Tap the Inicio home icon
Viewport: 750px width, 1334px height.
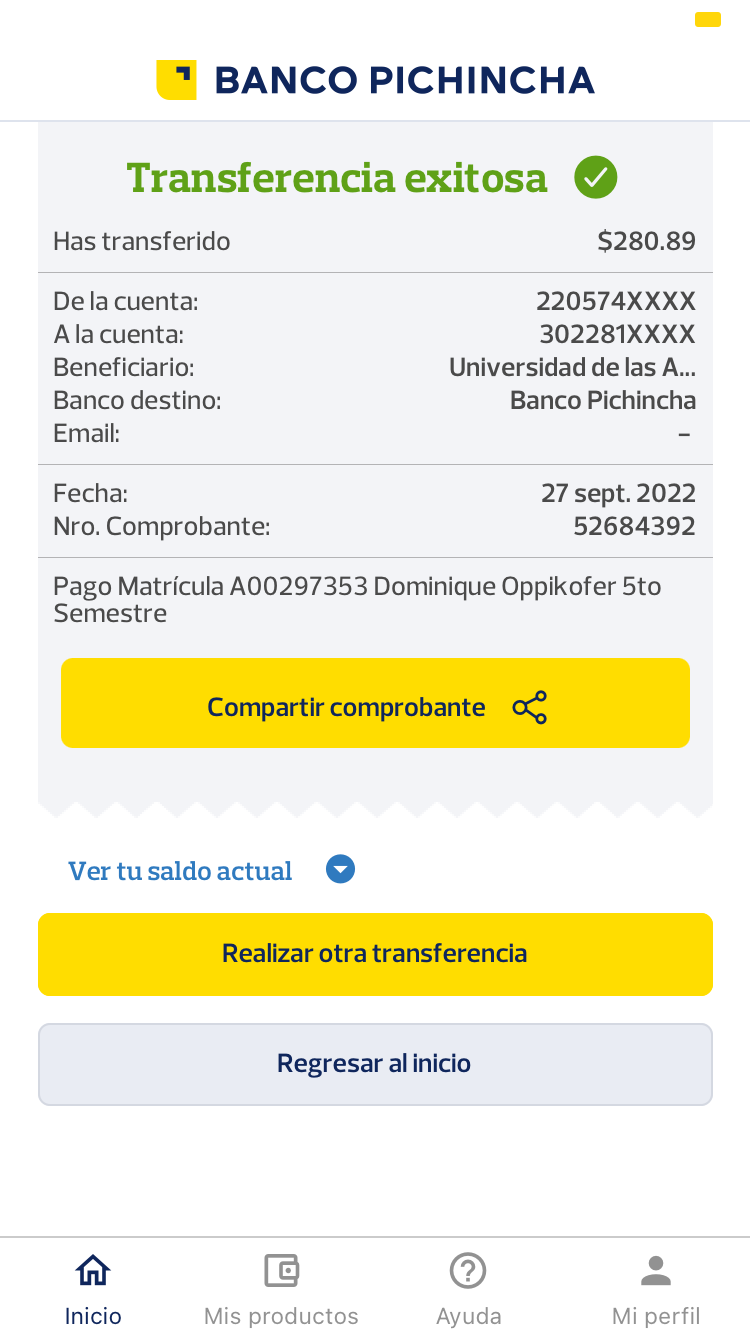(x=93, y=1271)
